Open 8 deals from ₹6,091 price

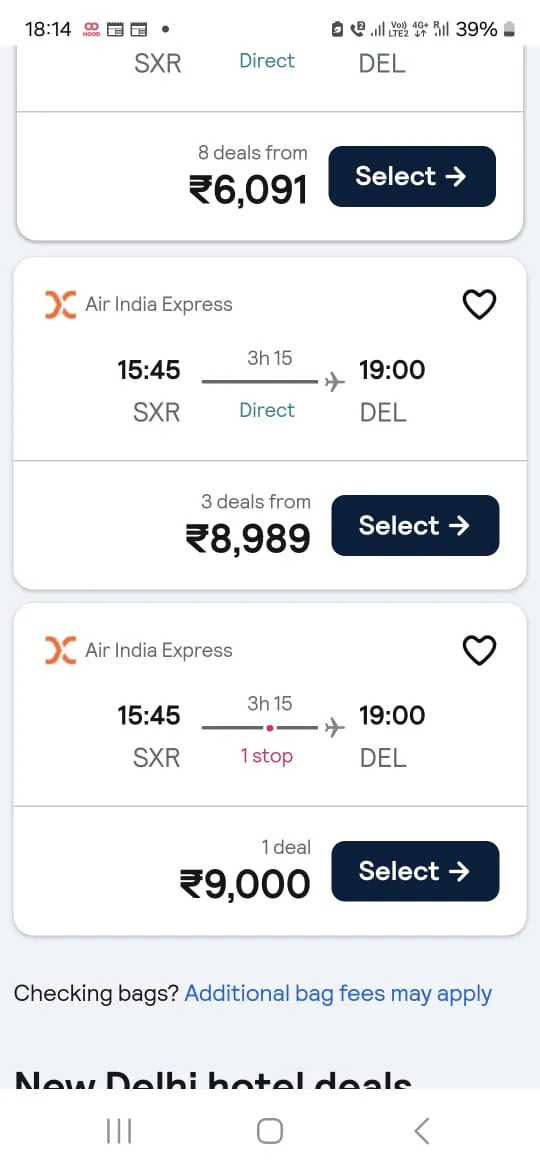pyautogui.click(x=248, y=176)
